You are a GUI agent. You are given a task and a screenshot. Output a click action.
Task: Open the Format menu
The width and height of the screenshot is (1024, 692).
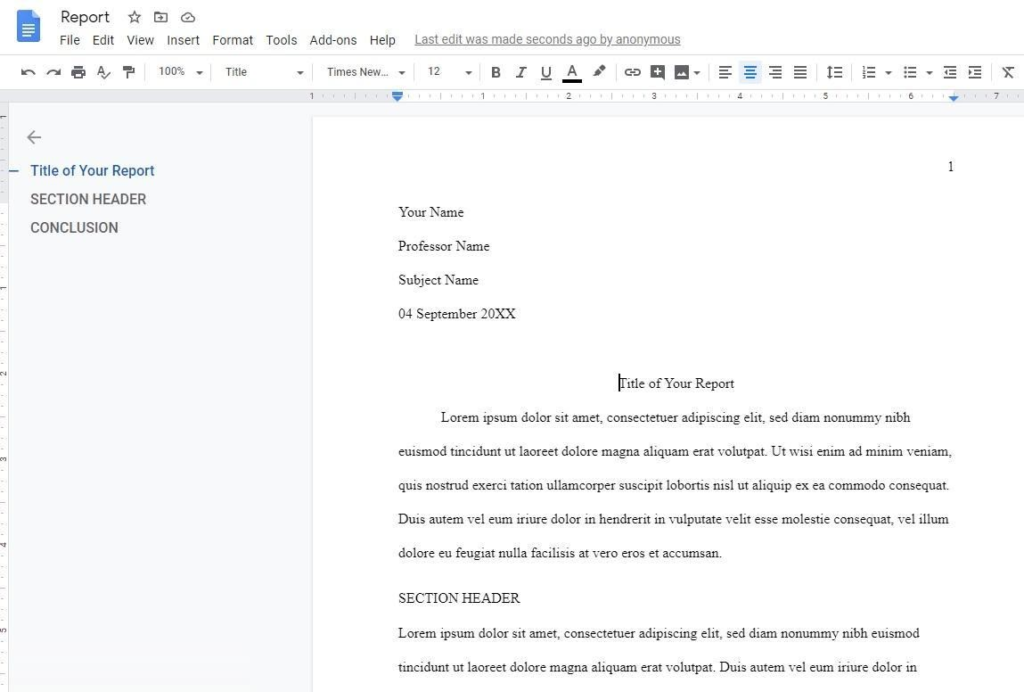(x=232, y=40)
